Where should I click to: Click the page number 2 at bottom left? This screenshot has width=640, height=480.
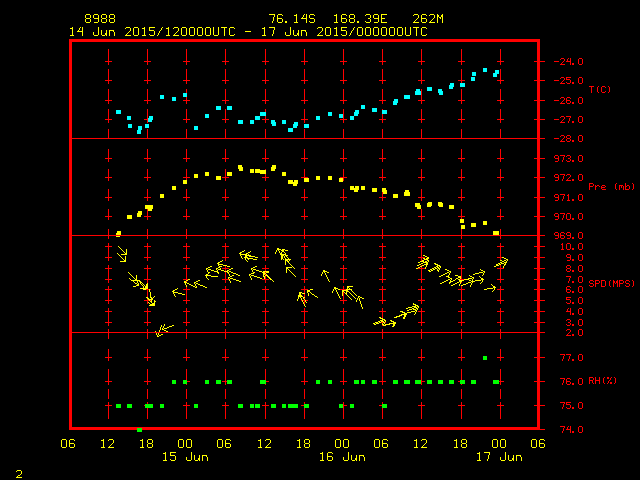click(x=19, y=474)
